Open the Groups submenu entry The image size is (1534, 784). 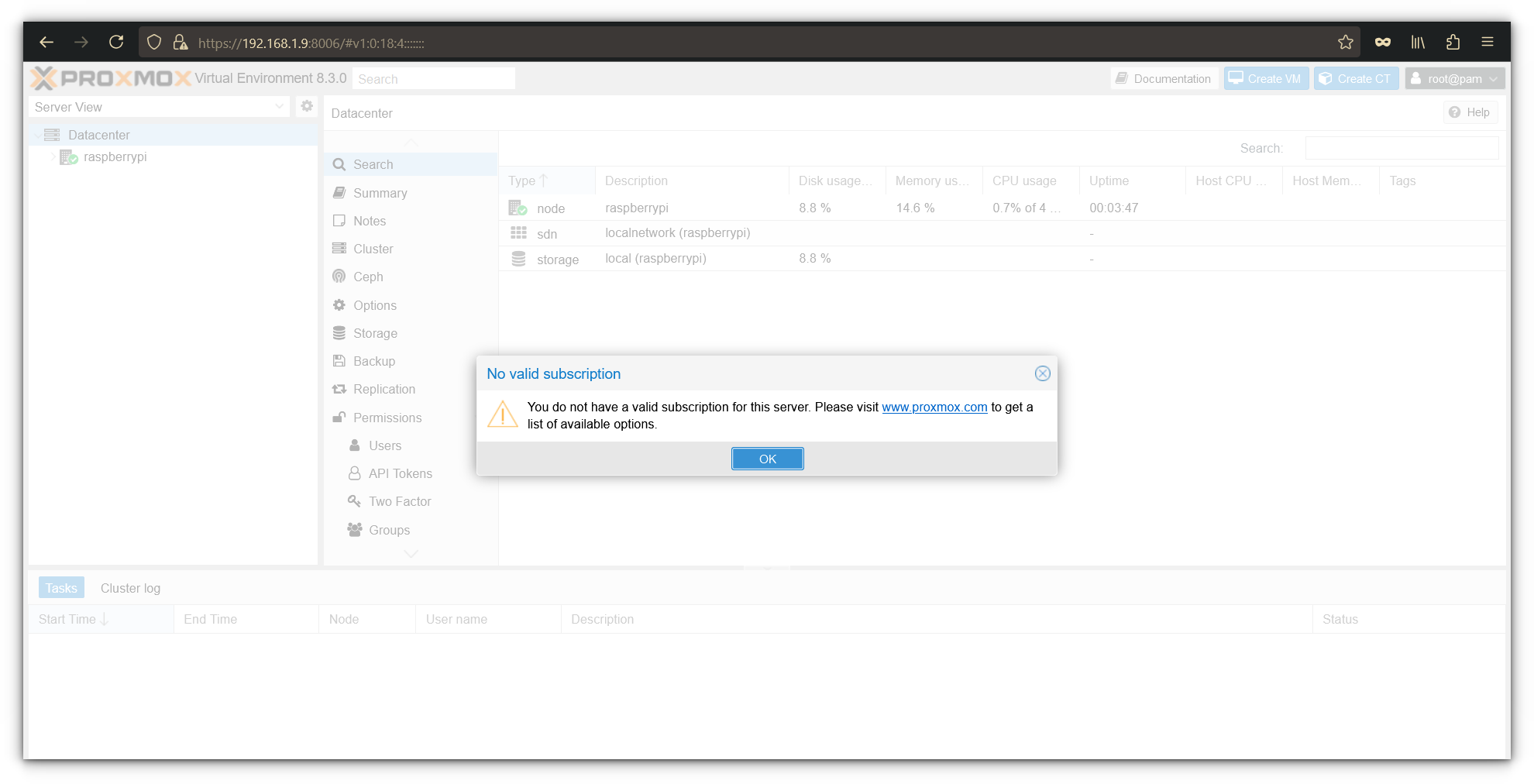tap(411, 530)
